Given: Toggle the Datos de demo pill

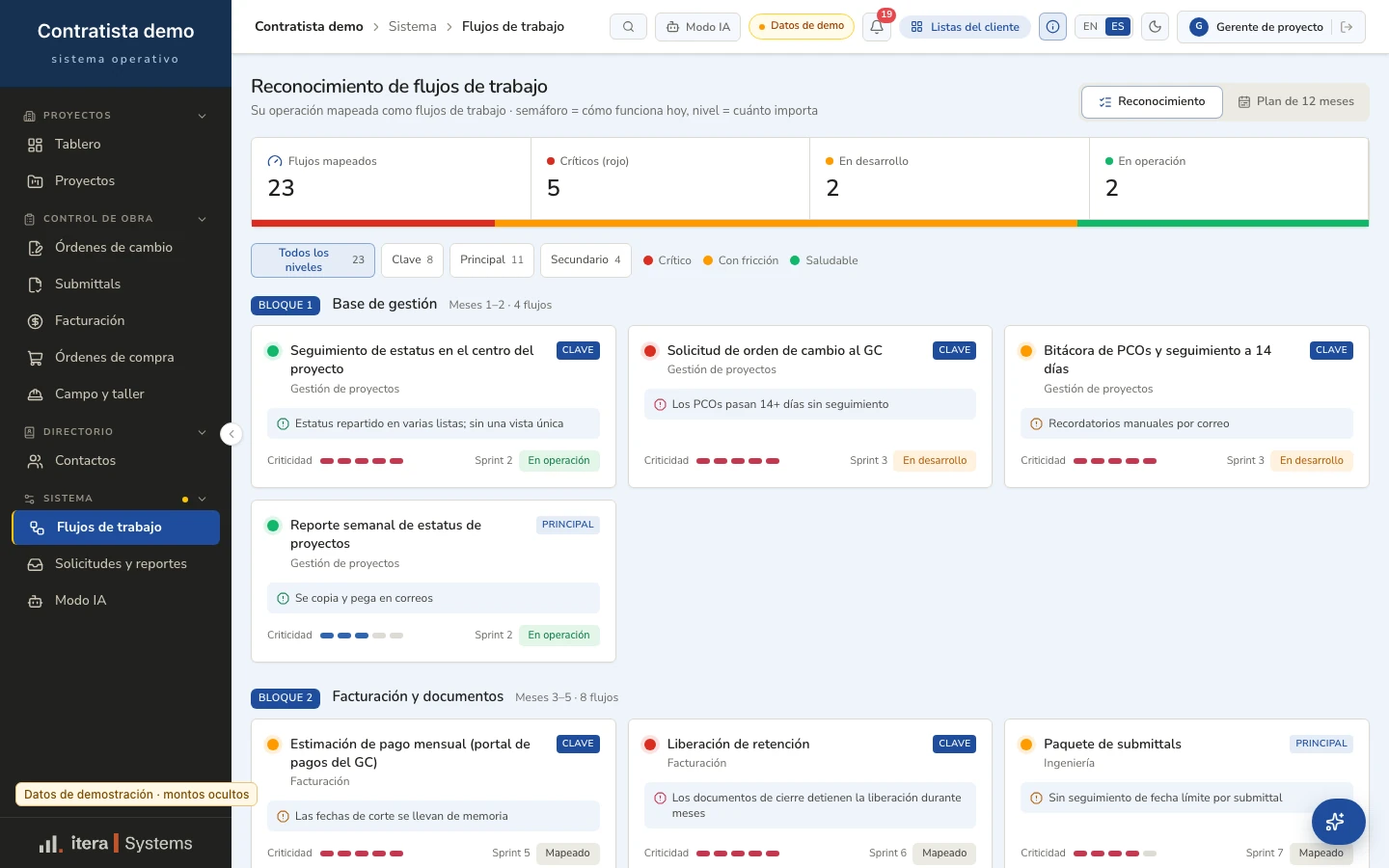Looking at the screenshot, I should point(801,27).
